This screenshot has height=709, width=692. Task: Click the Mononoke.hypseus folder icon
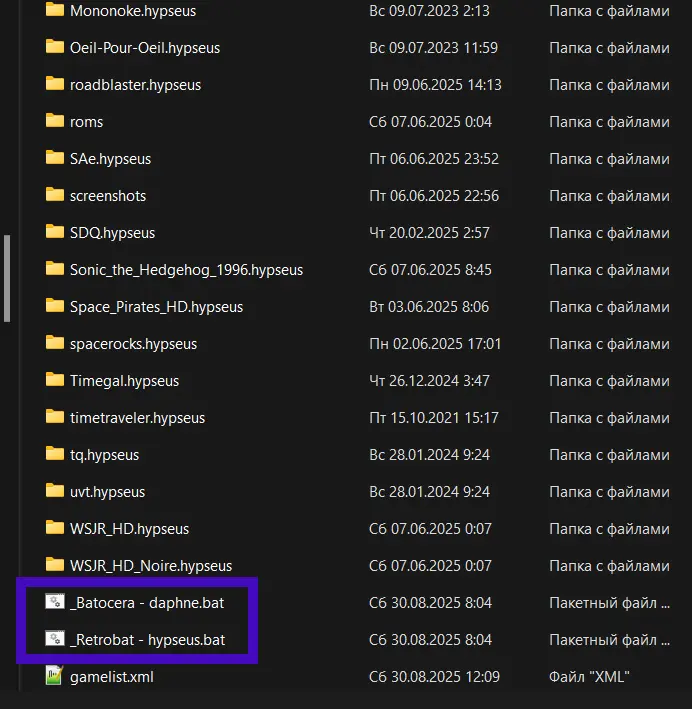pyautogui.click(x=55, y=11)
